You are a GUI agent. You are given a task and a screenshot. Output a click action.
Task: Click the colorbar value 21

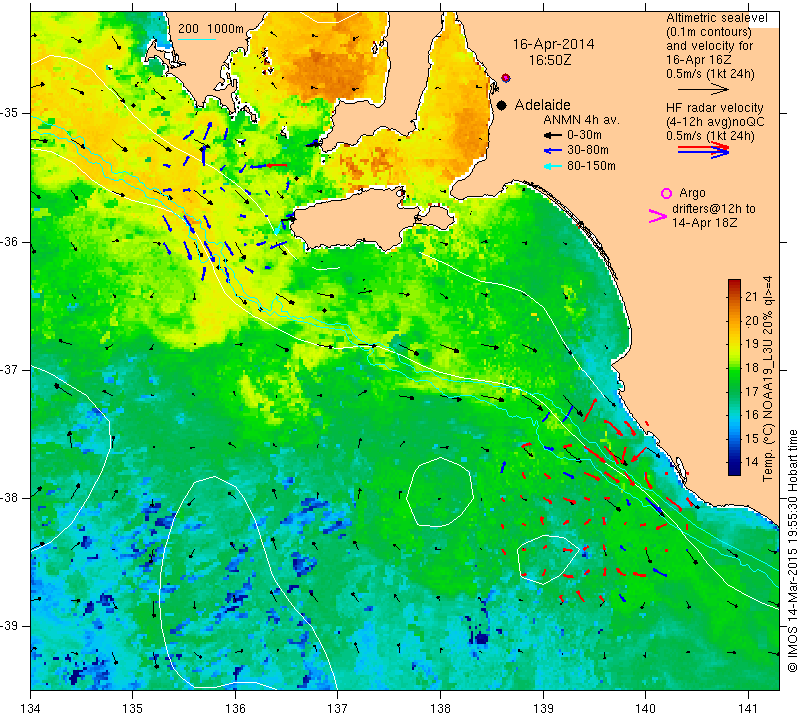tap(752, 297)
